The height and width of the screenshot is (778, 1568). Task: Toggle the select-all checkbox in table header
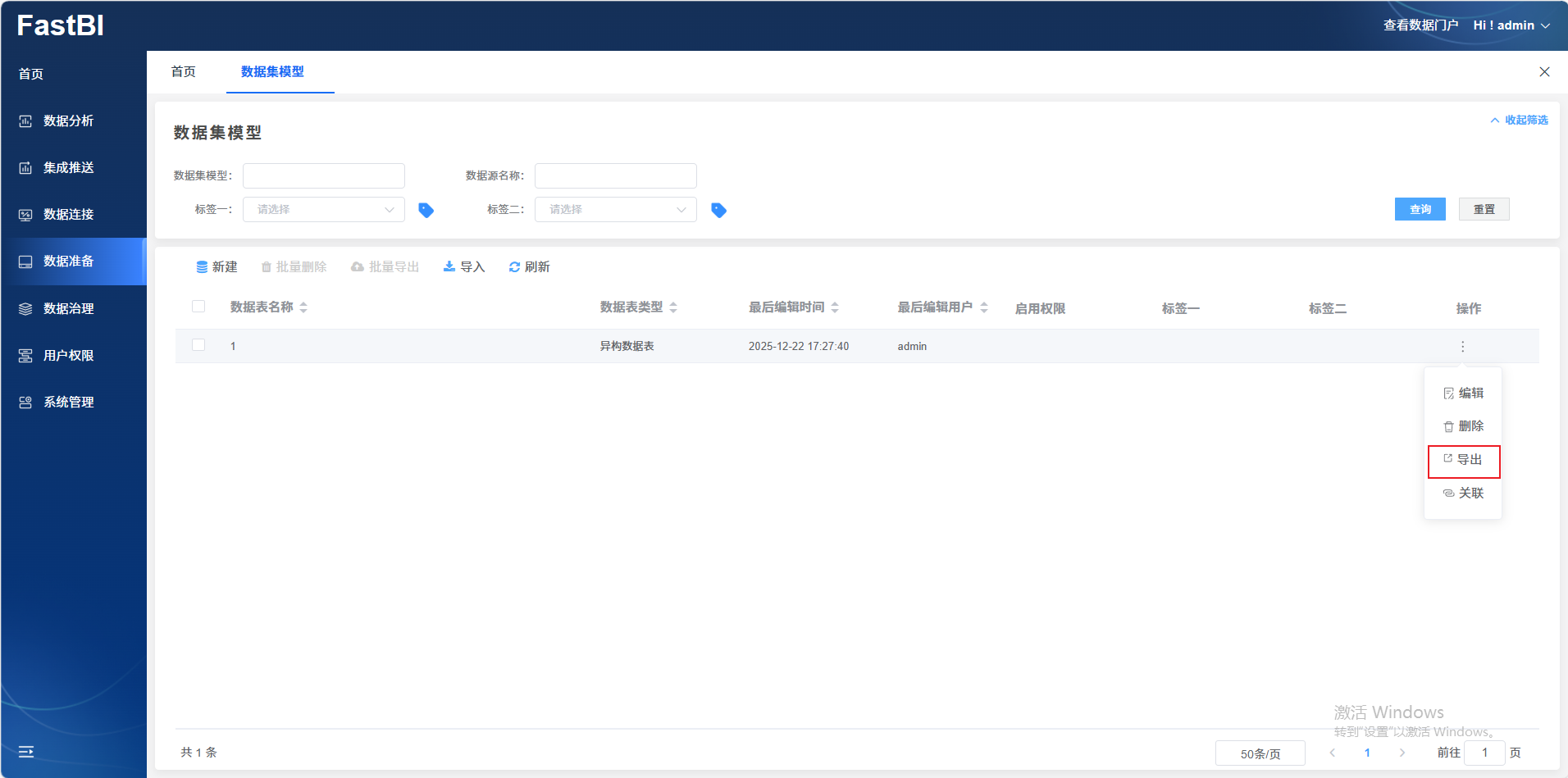coord(198,307)
